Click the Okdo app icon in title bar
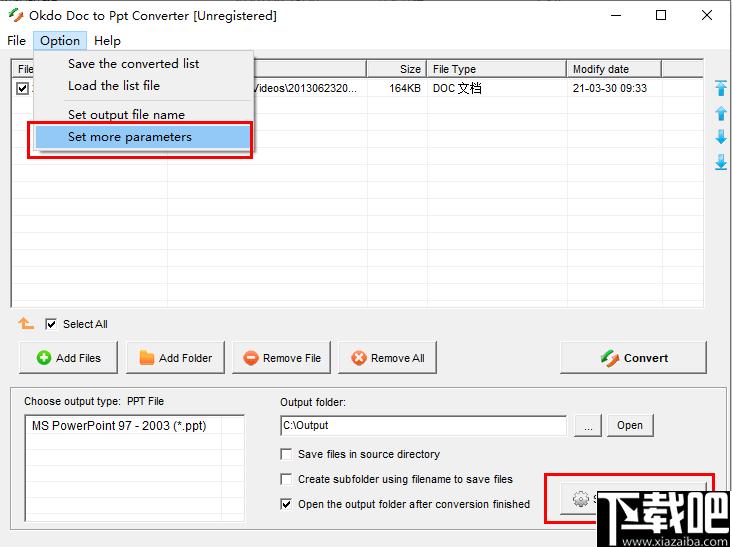 pos(15,15)
